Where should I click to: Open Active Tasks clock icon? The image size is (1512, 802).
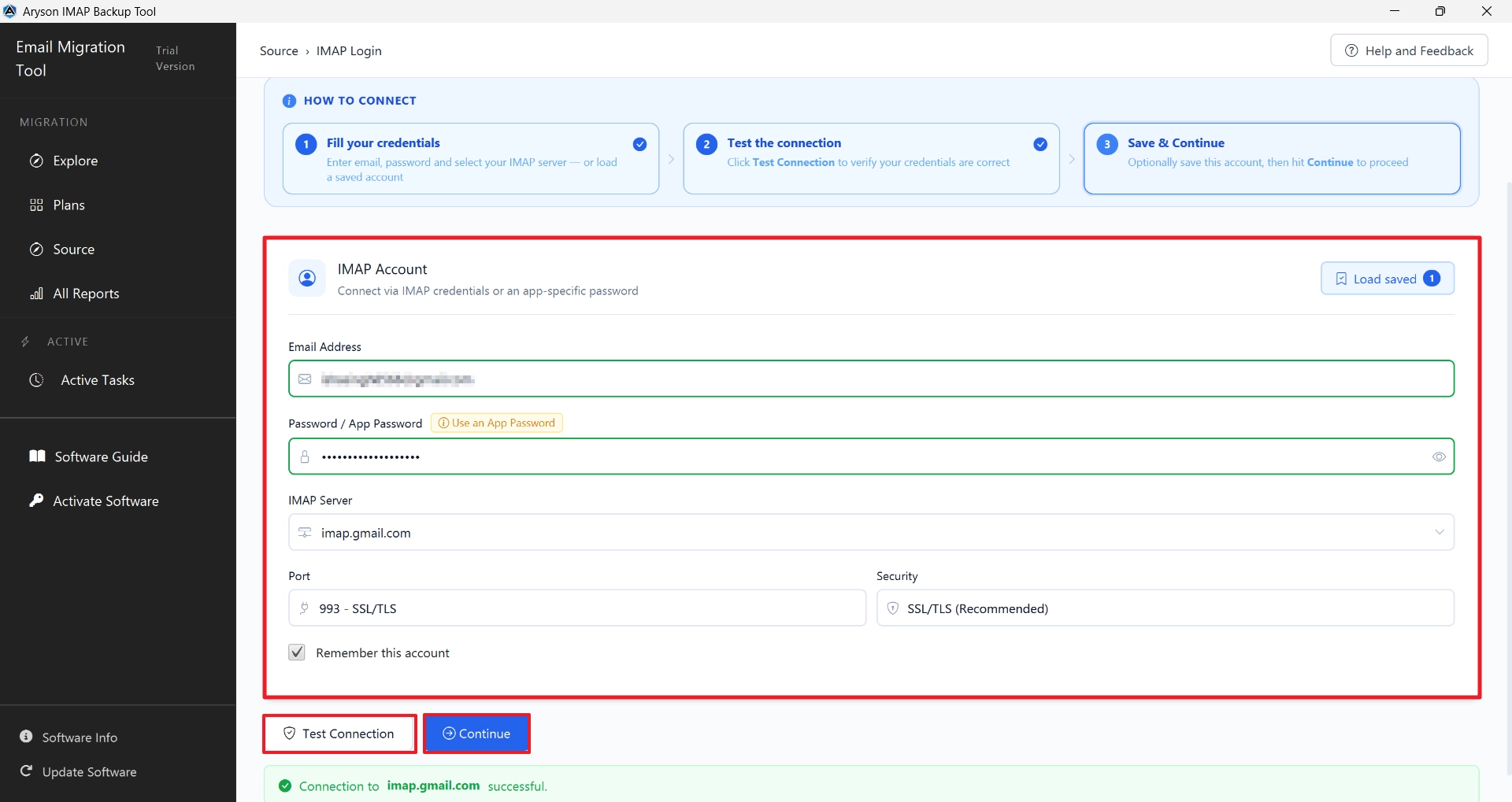[x=36, y=380]
